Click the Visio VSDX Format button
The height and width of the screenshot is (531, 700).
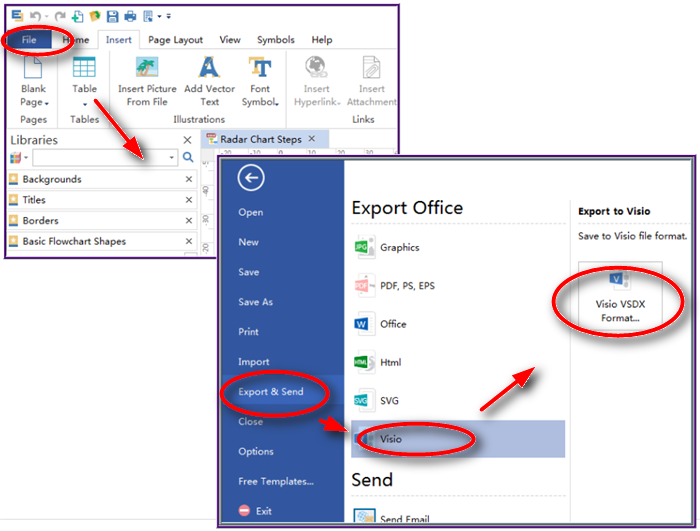point(620,296)
